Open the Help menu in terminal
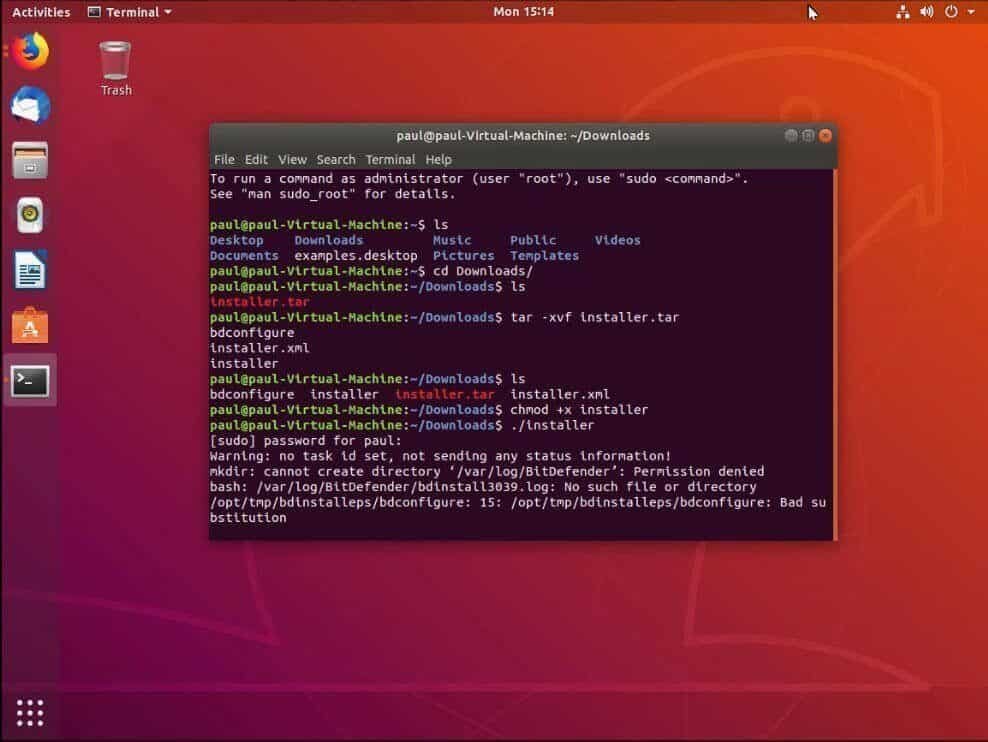This screenshot has width=988, height=742. click(x=438, y=159)
